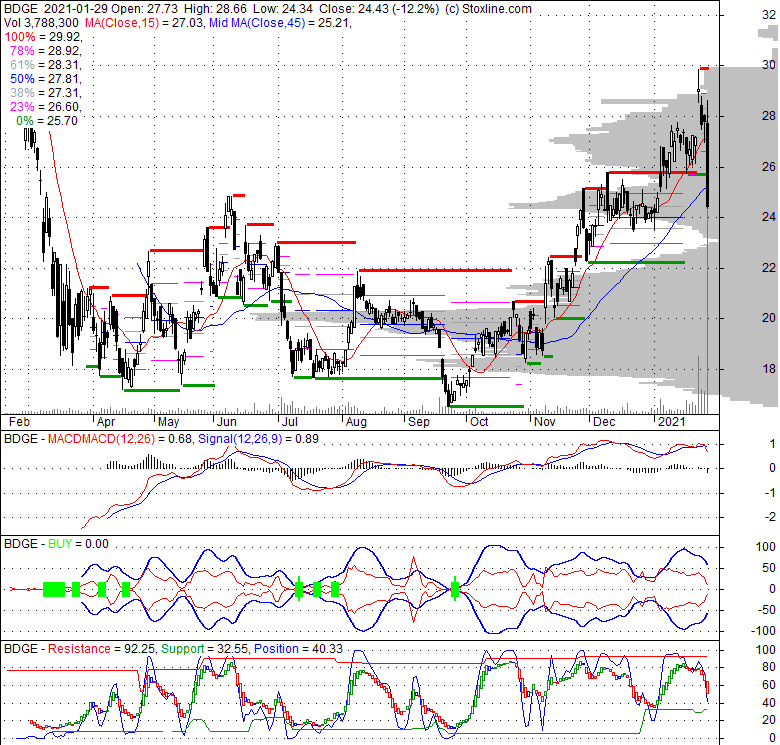Click the date 2021-01-29 in header
The image size is (780, 745).
(76, 9)
